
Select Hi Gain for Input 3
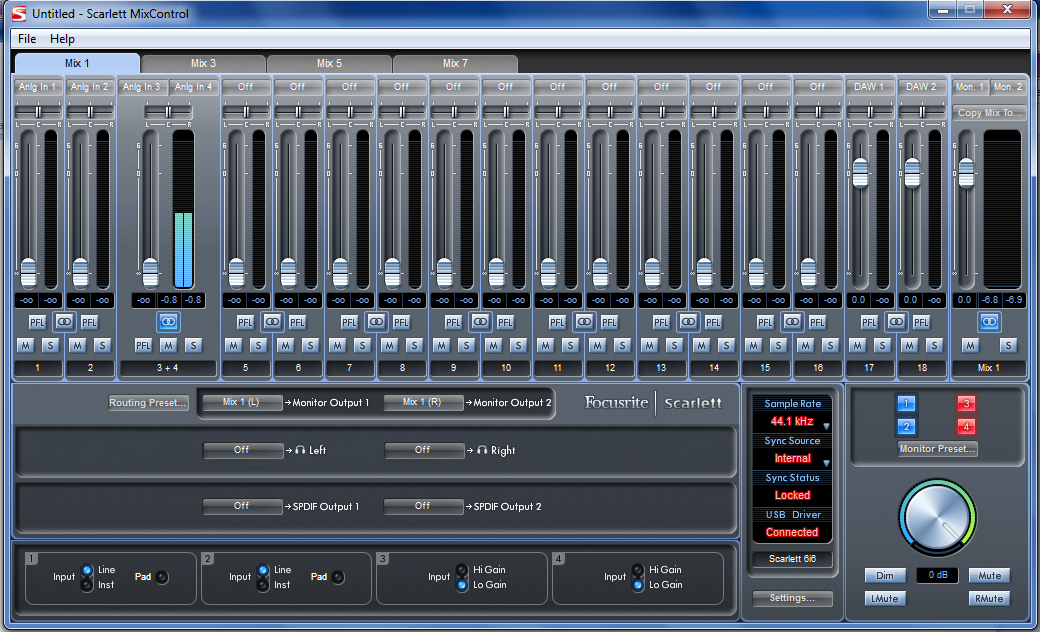(462, 570)
